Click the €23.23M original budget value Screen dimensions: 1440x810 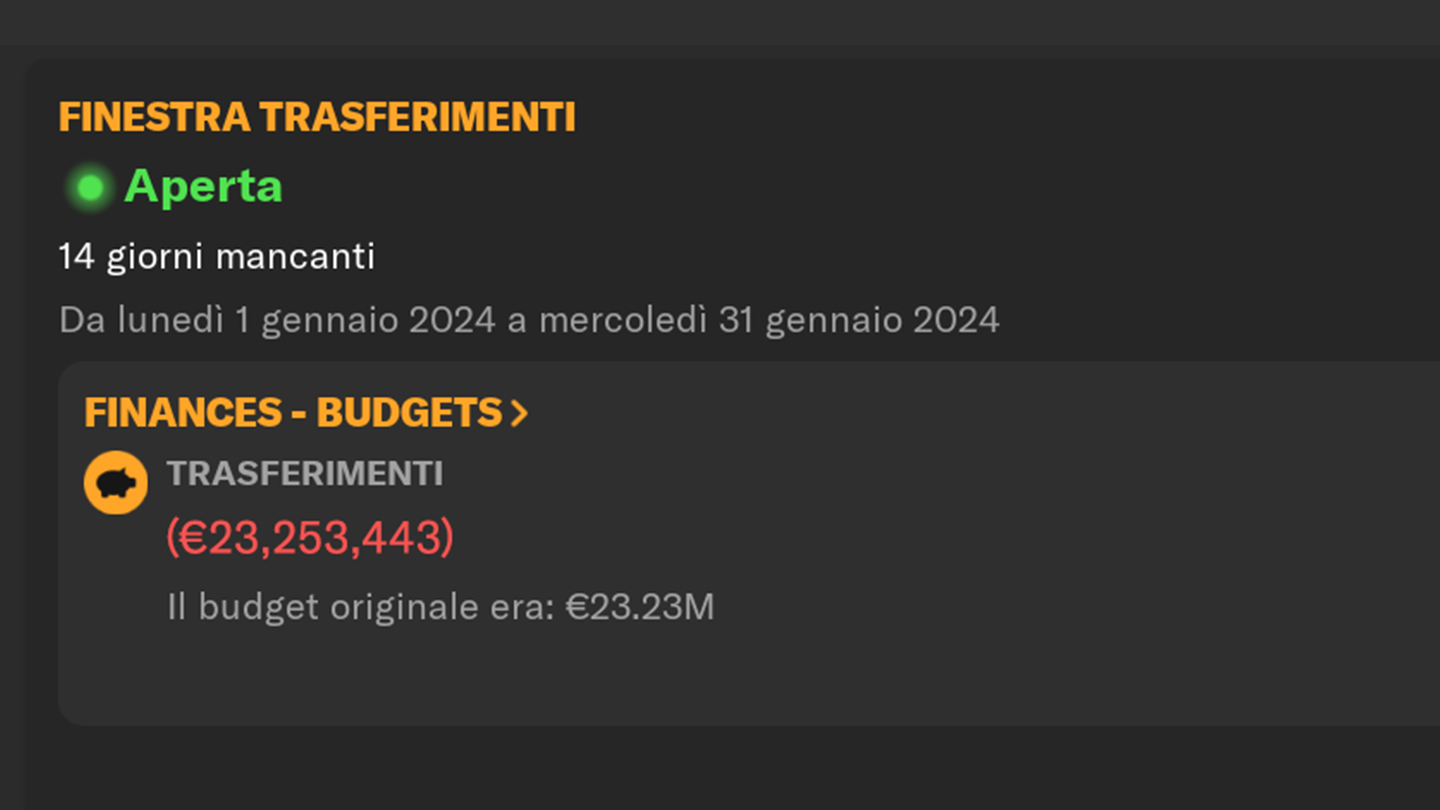640,607
